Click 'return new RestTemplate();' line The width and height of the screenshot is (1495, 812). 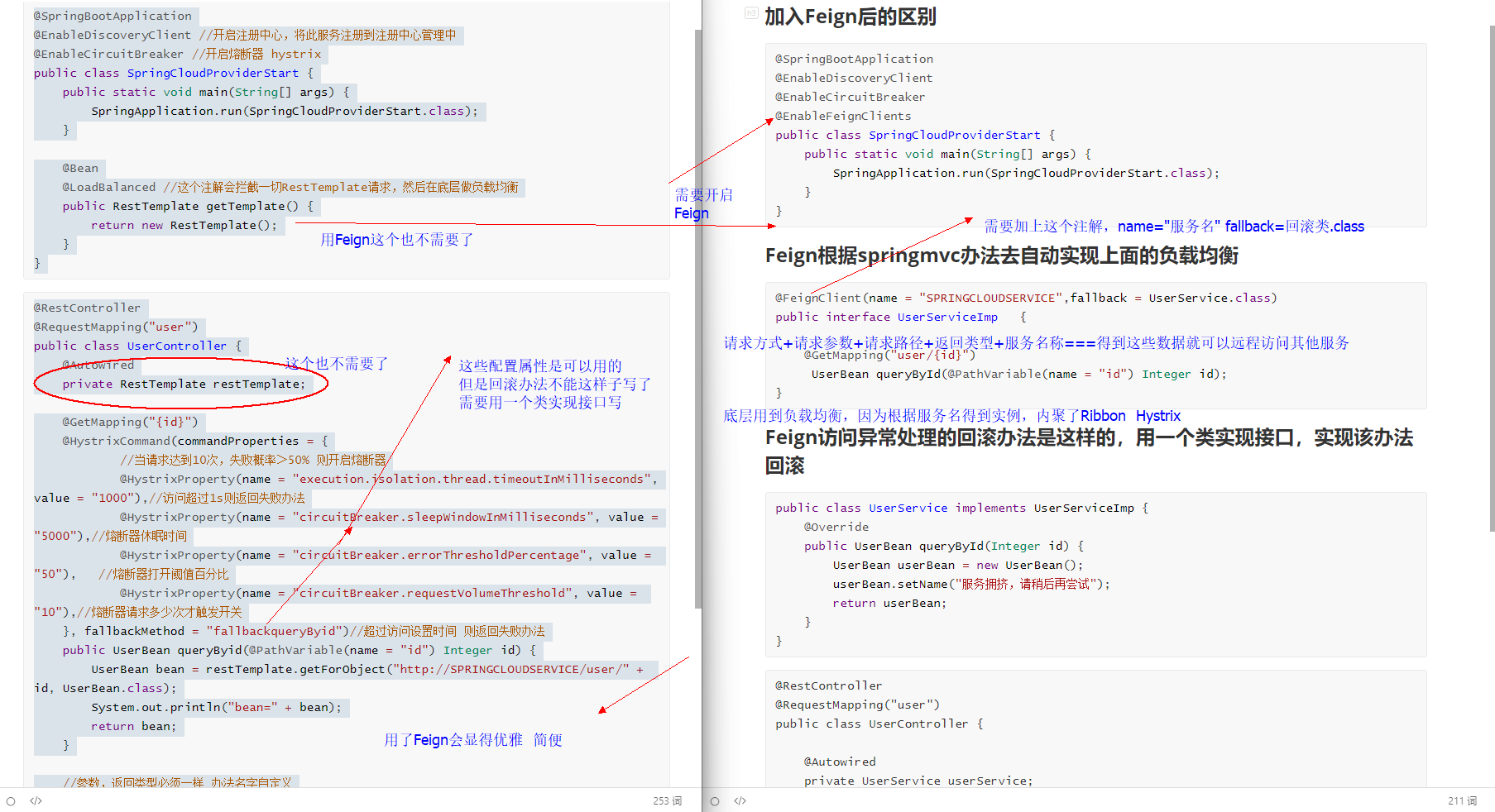coord(184,225)
